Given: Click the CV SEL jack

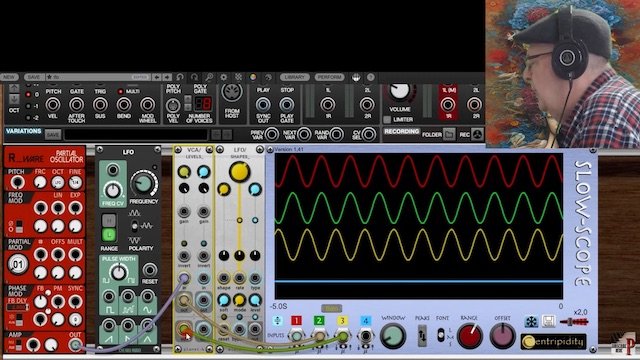Looking at the screenshot, I should [x=369, y=134].
